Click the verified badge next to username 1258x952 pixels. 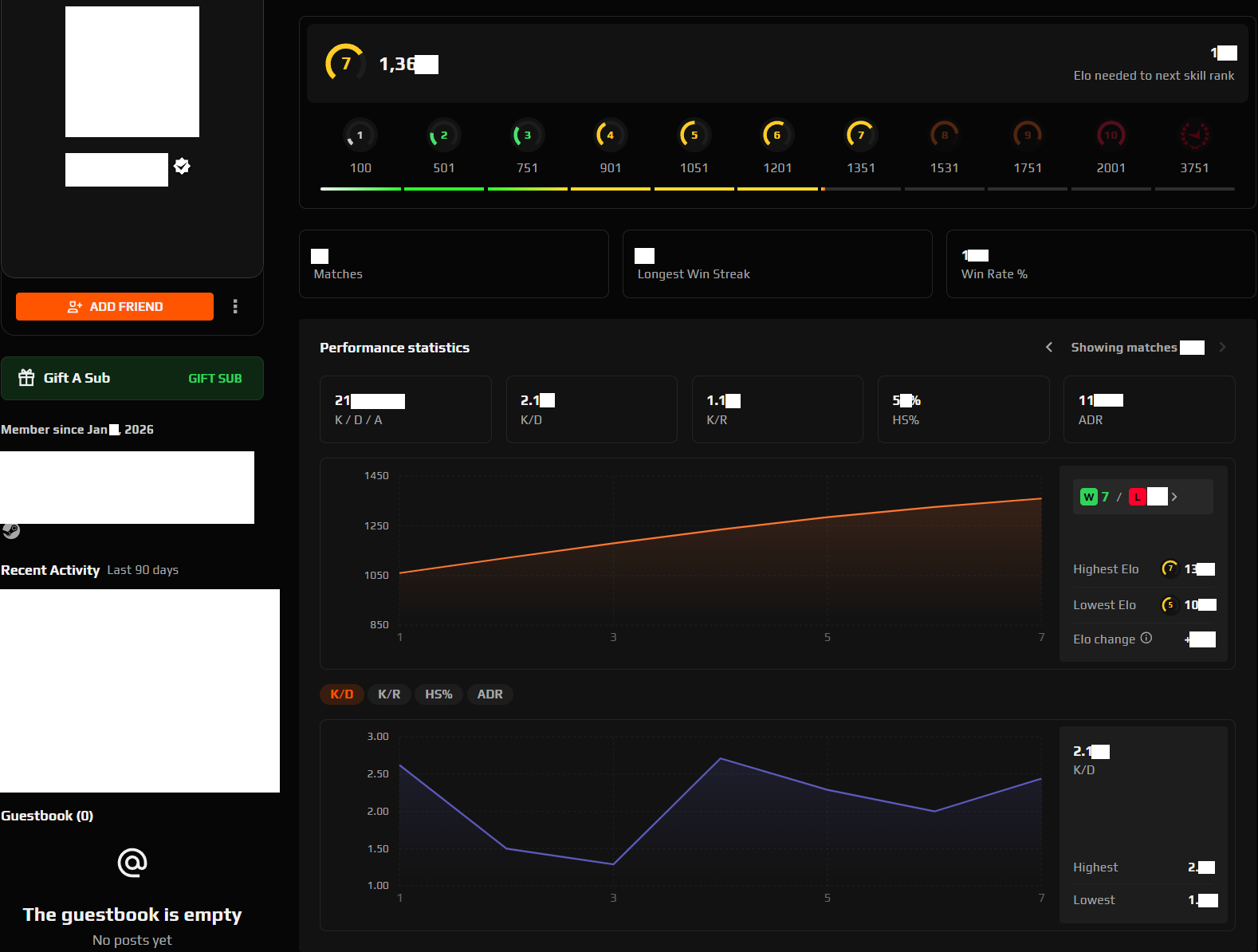click(x=182, y=166)
